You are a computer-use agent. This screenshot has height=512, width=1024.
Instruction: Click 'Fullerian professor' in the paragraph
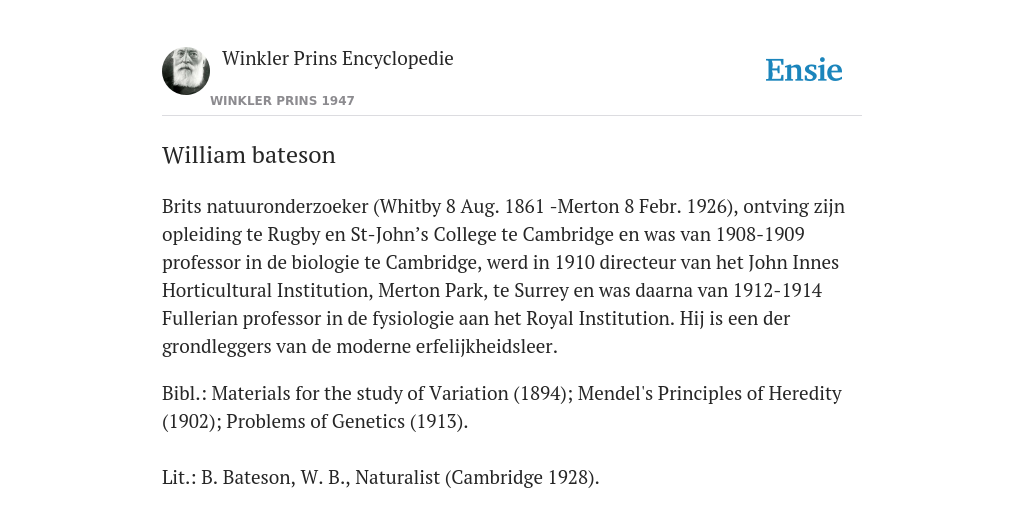point(242,319)
